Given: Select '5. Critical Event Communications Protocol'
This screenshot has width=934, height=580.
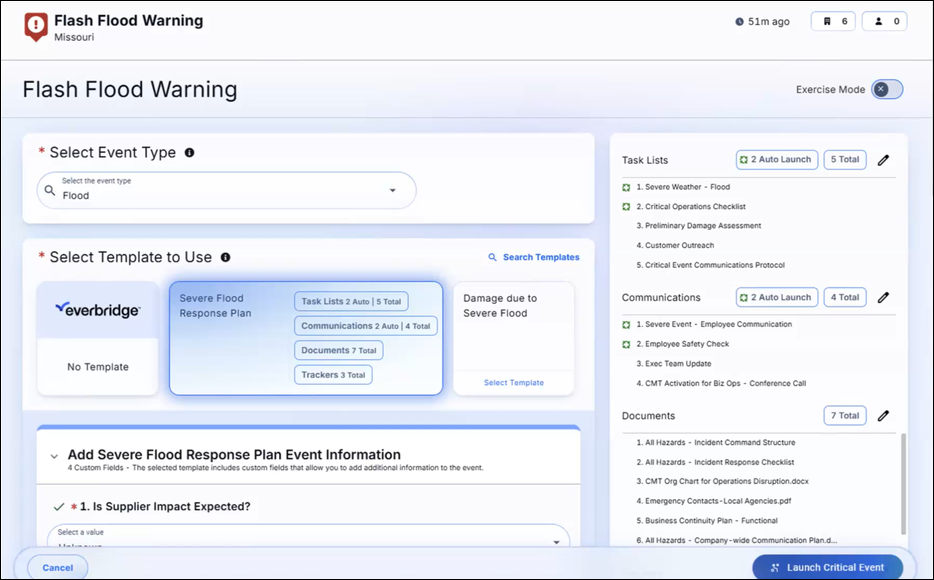Looking at the screenshot, I should click(x=711, y=265).
